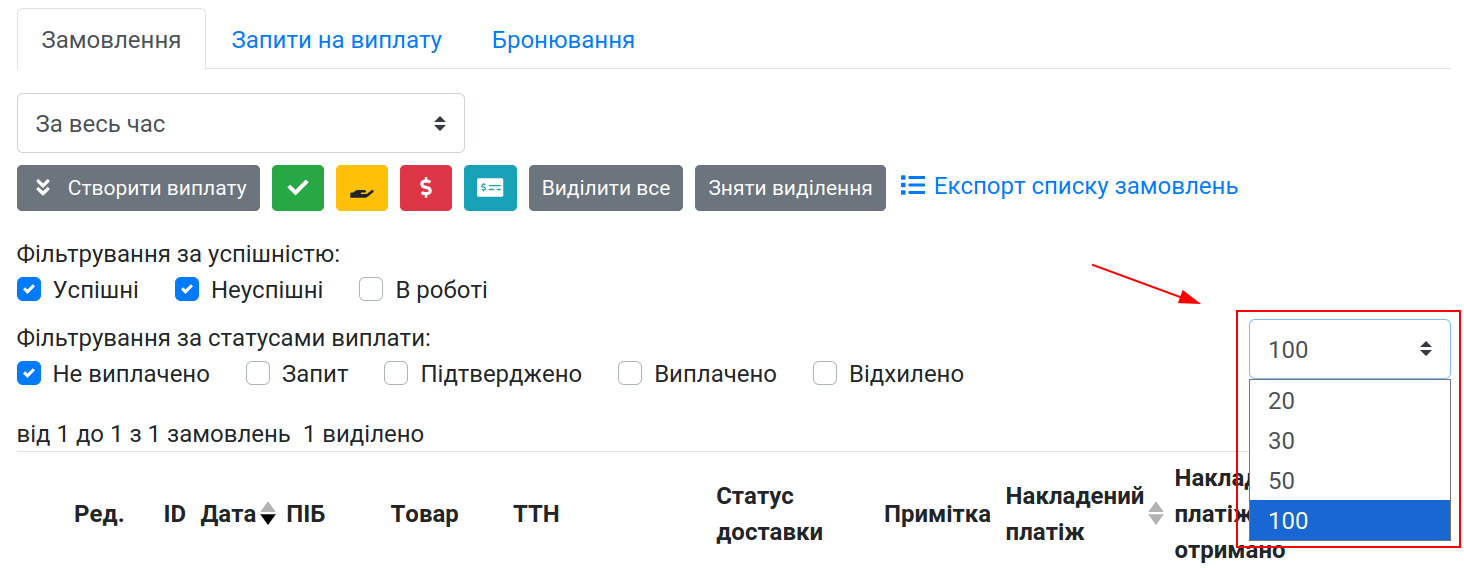Select 20 in page size list

tap(1349, 401)
